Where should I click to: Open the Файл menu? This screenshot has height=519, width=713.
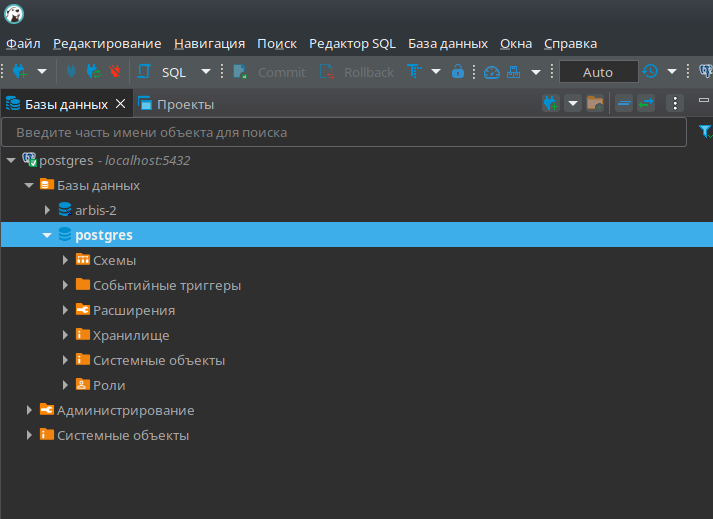pos(23,44)
